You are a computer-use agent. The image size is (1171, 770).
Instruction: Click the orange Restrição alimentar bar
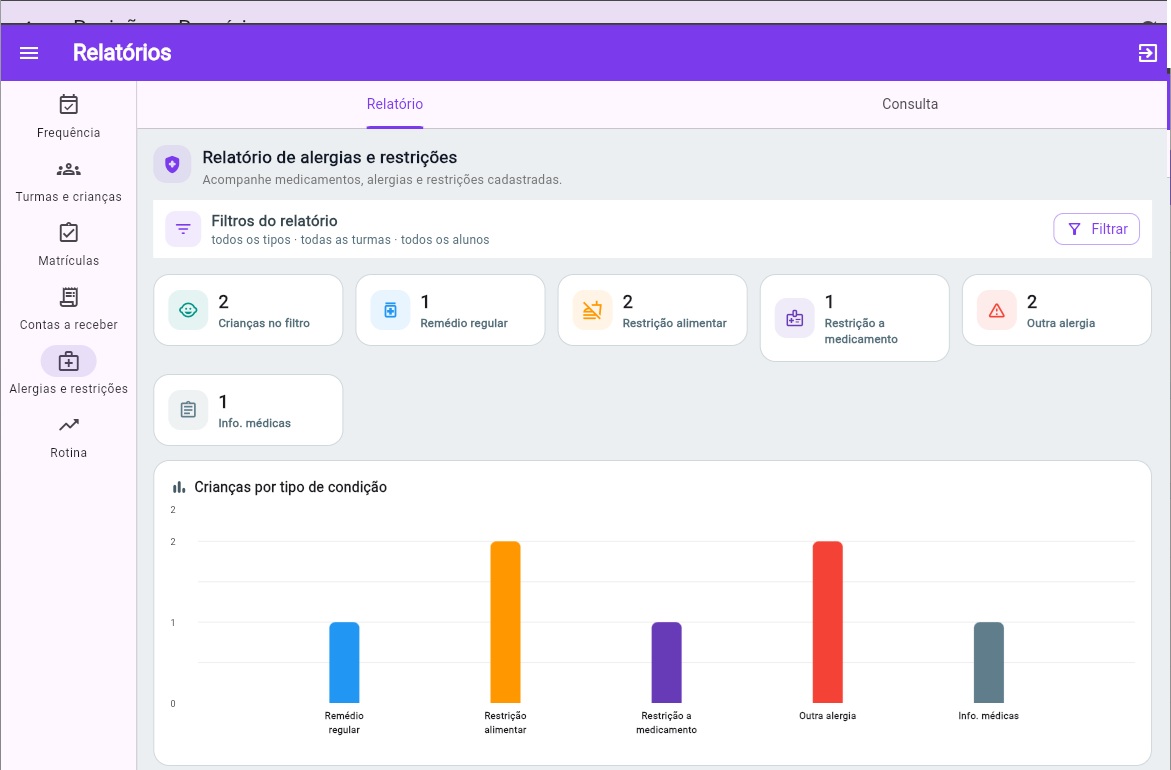point(506,622)
